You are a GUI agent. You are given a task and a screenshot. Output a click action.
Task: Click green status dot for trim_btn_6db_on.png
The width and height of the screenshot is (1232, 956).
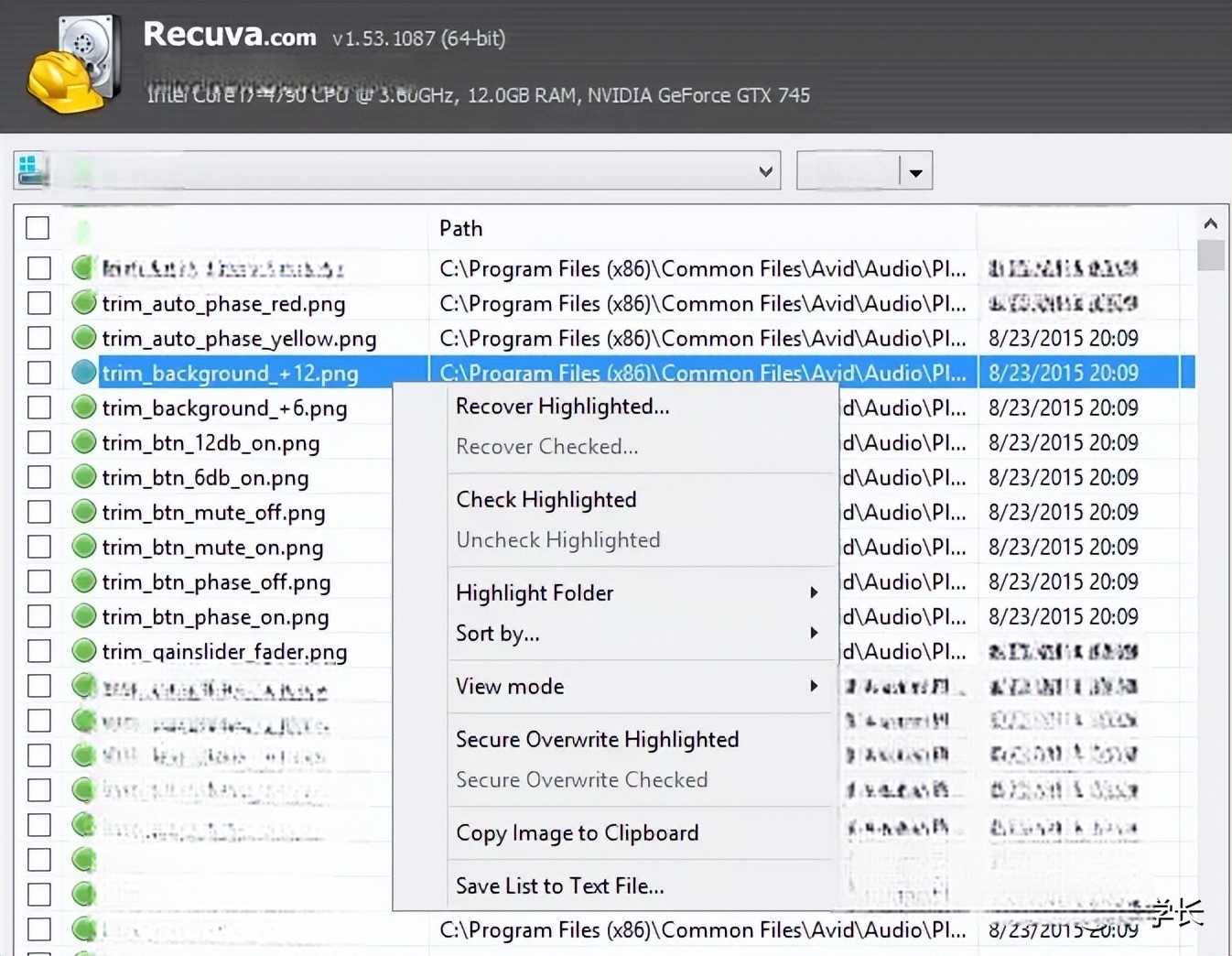[x=84, y=476]
